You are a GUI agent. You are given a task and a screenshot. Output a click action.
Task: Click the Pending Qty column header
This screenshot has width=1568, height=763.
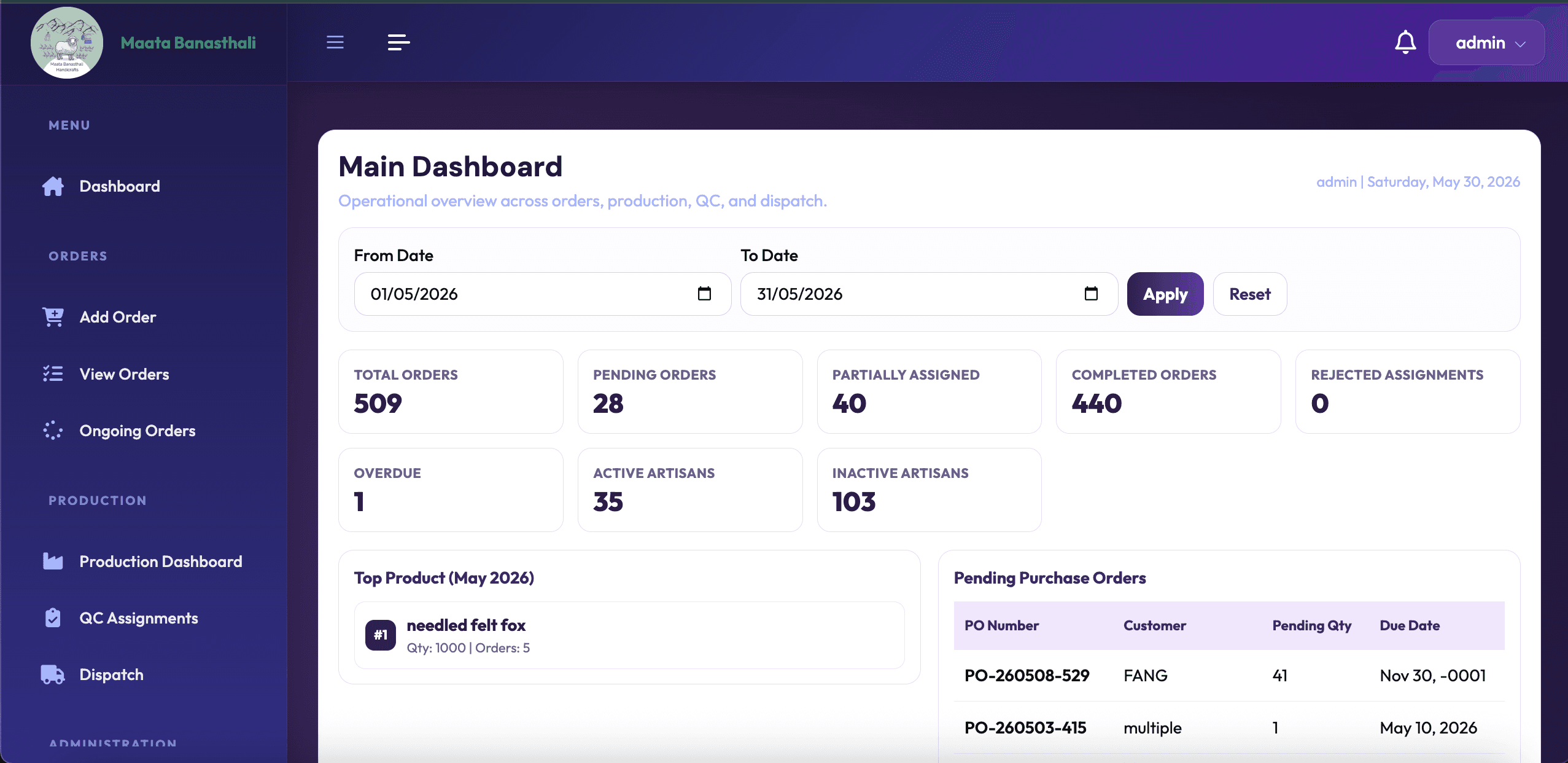pyautogui.click(x=1312, y=625)
